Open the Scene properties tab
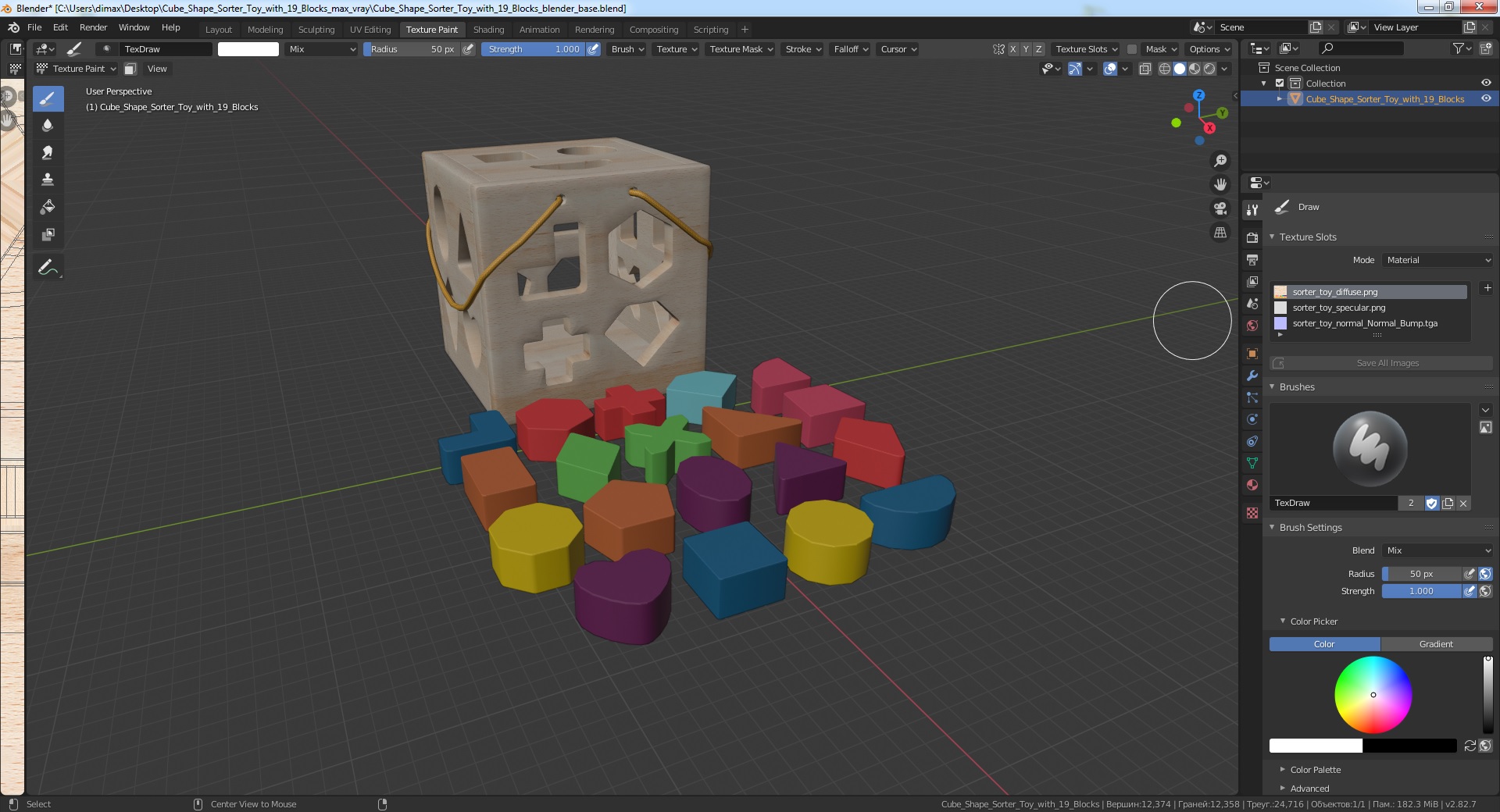Screen dimensions: 1500x812 click(1252, 304)
